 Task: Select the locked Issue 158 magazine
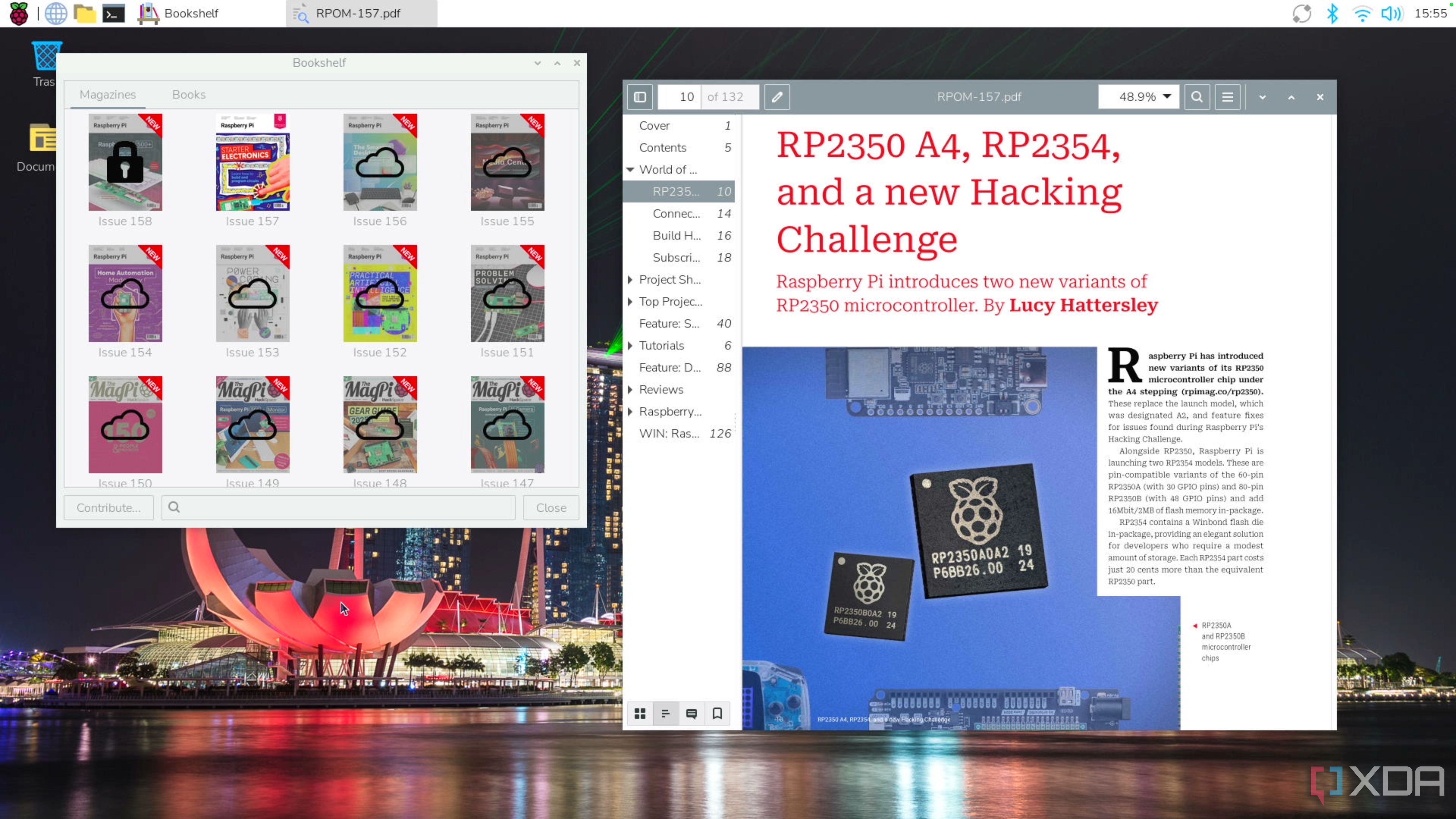[x=125, y=162]
